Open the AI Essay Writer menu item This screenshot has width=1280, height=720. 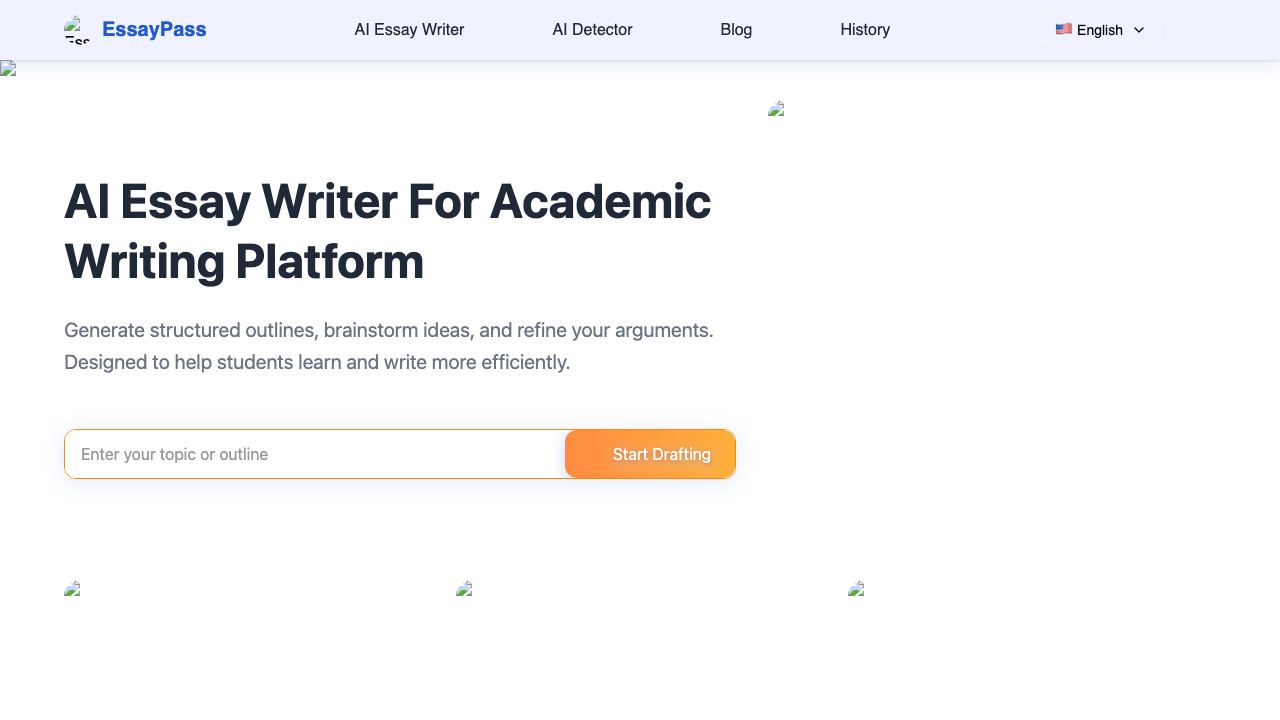tap(409, 30)
